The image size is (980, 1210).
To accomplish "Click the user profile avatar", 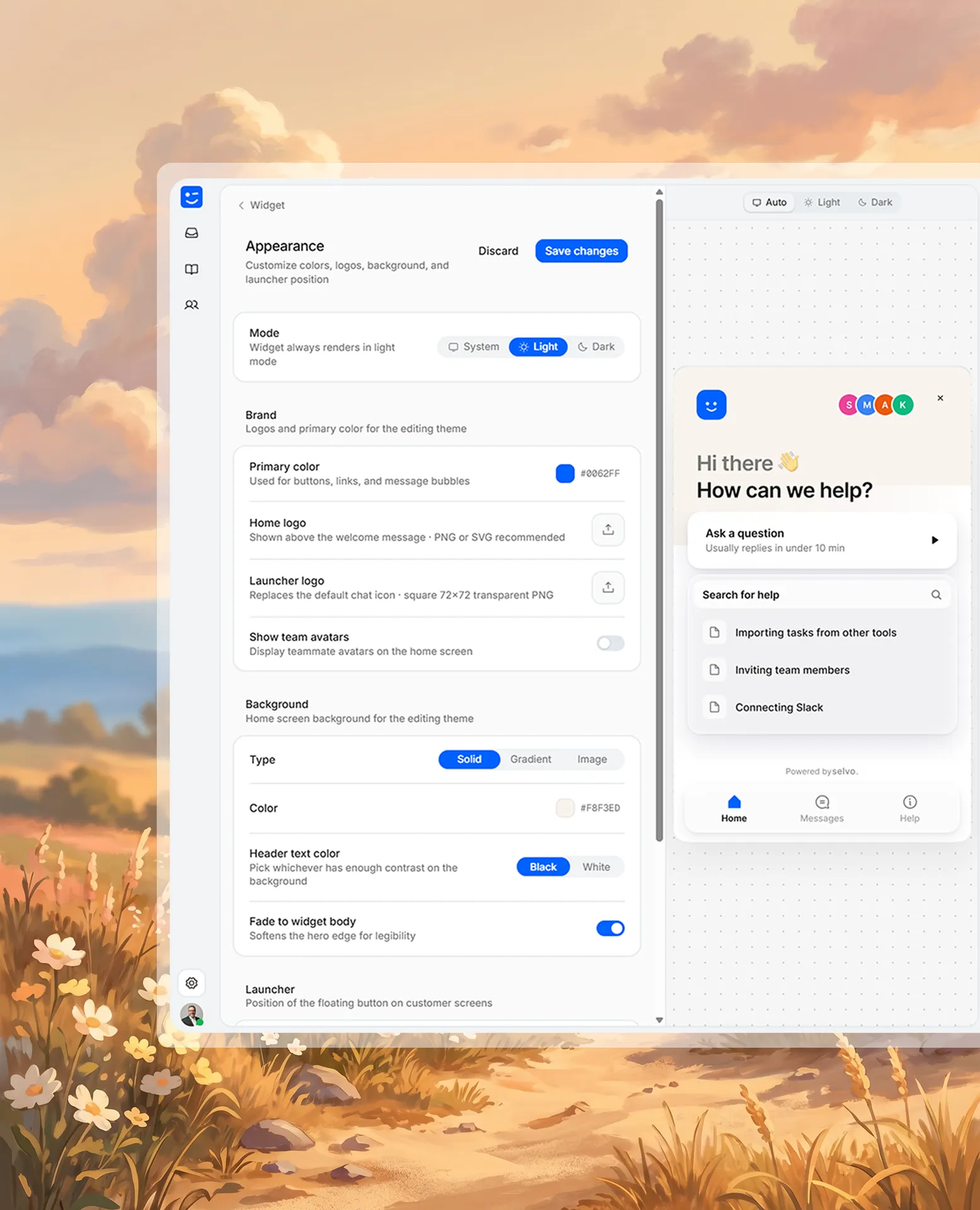I will click(192, 1015).
